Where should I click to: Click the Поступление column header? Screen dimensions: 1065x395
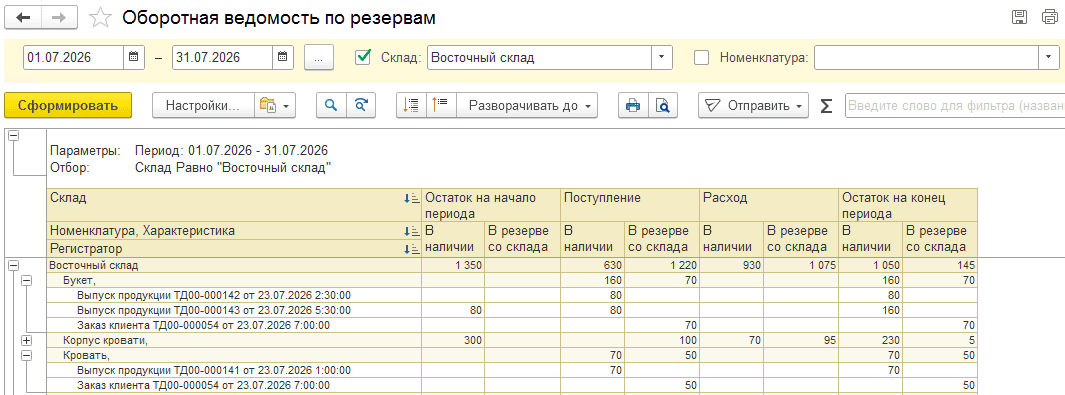[630, 205]
